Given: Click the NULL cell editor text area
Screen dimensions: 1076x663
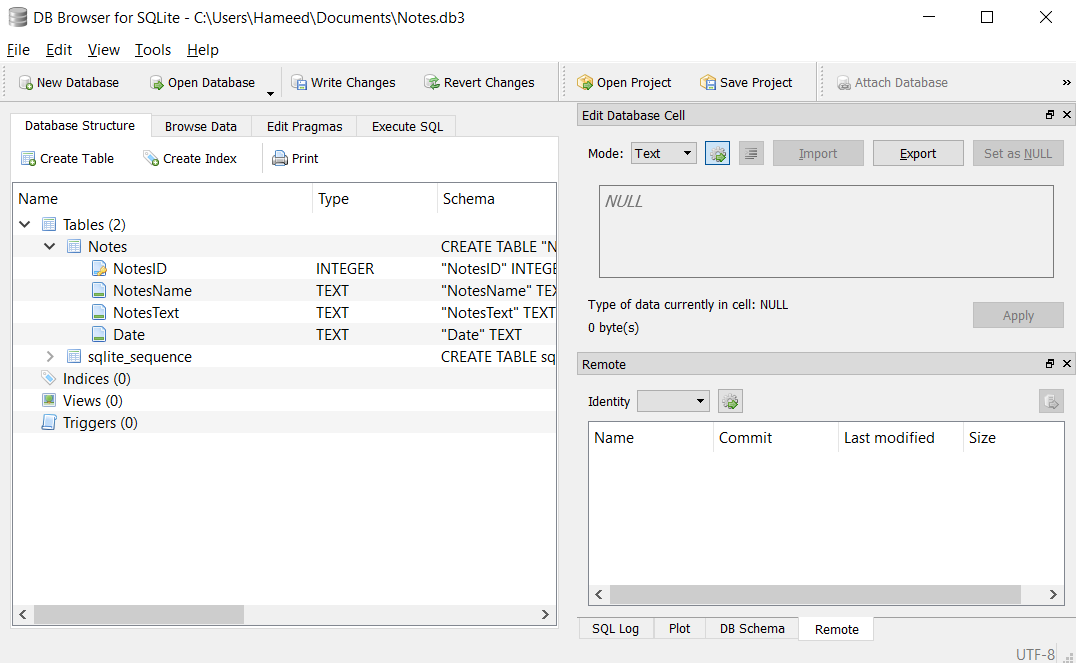Looking at the screenshot, I should [x=826, y=231].
